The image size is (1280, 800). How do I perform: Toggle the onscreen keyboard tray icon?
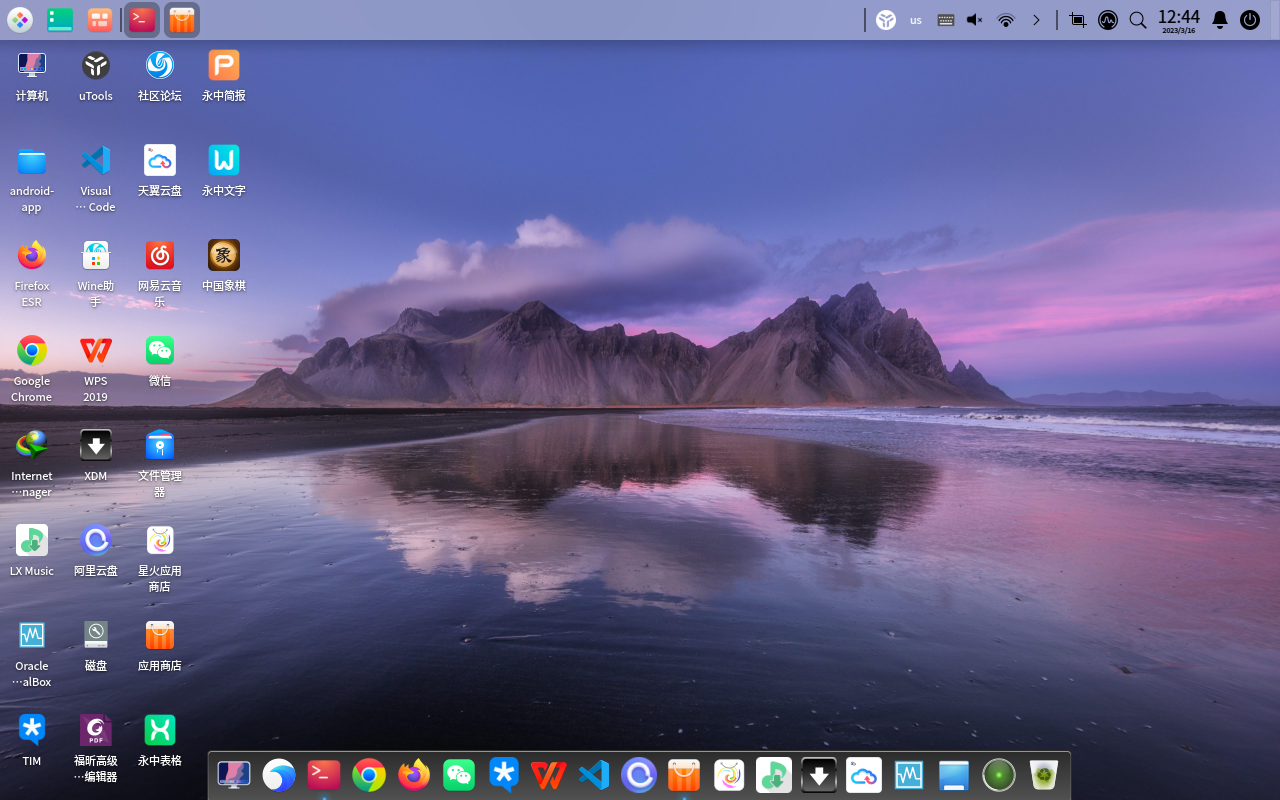click(x=946, y=20)
